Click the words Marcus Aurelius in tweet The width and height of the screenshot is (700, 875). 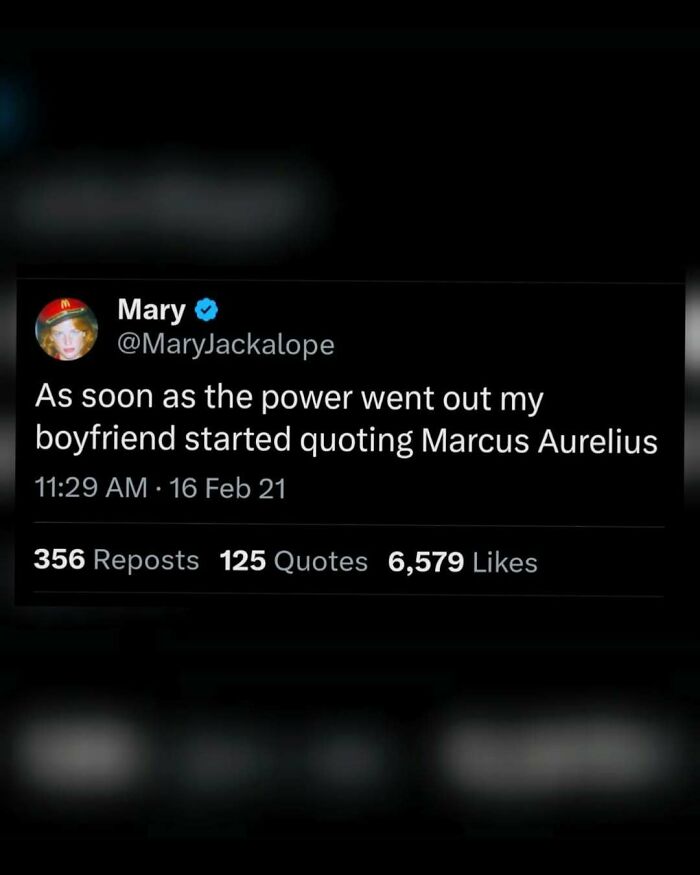click(x=539, y=441)
